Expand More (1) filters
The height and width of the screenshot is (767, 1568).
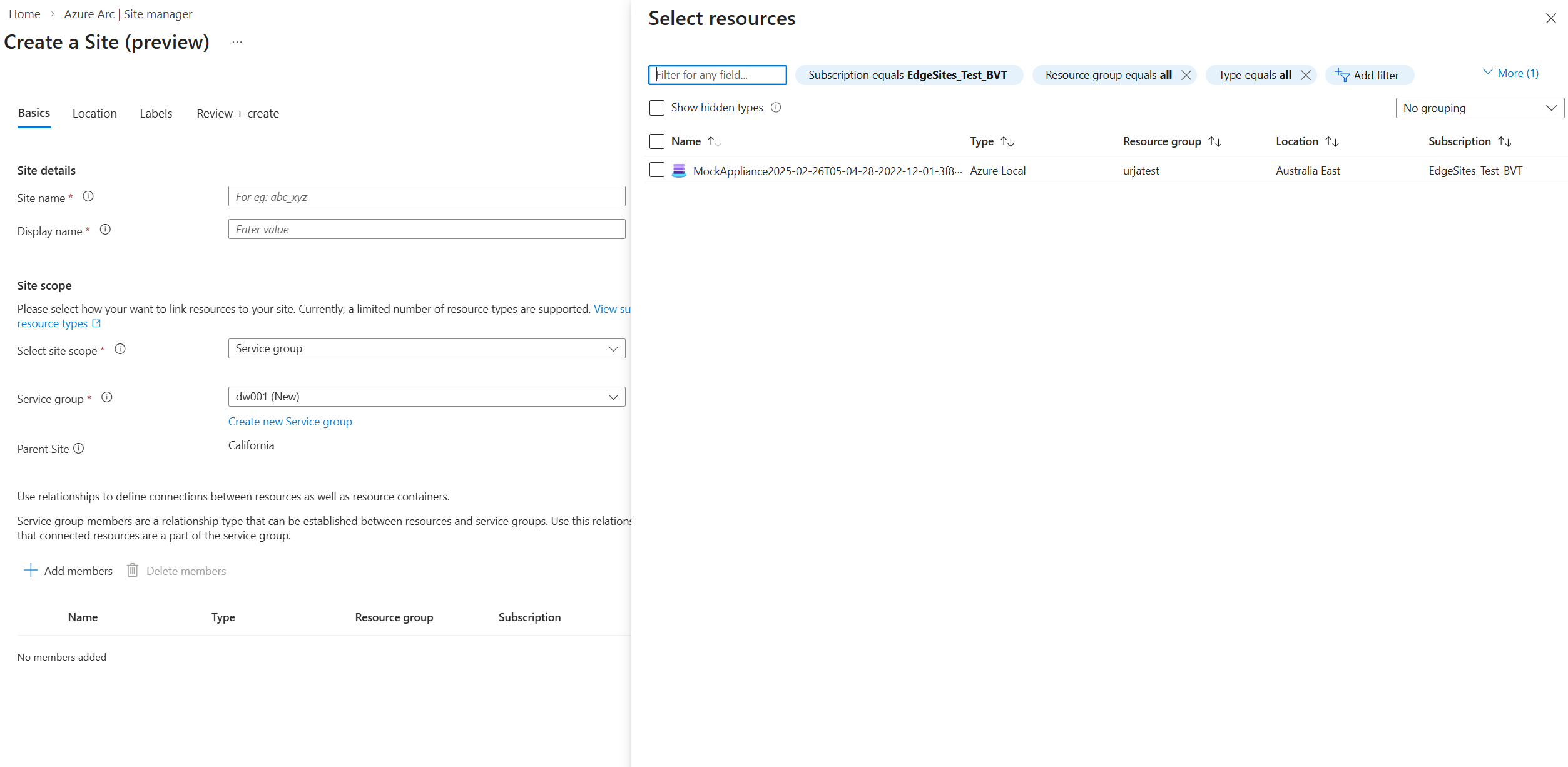[1511, 73]
